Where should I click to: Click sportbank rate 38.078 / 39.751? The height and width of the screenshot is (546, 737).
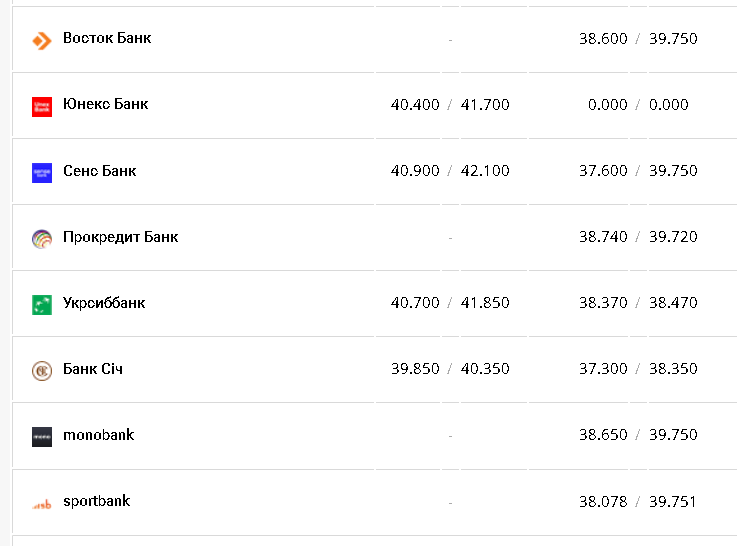click(637, 501)
